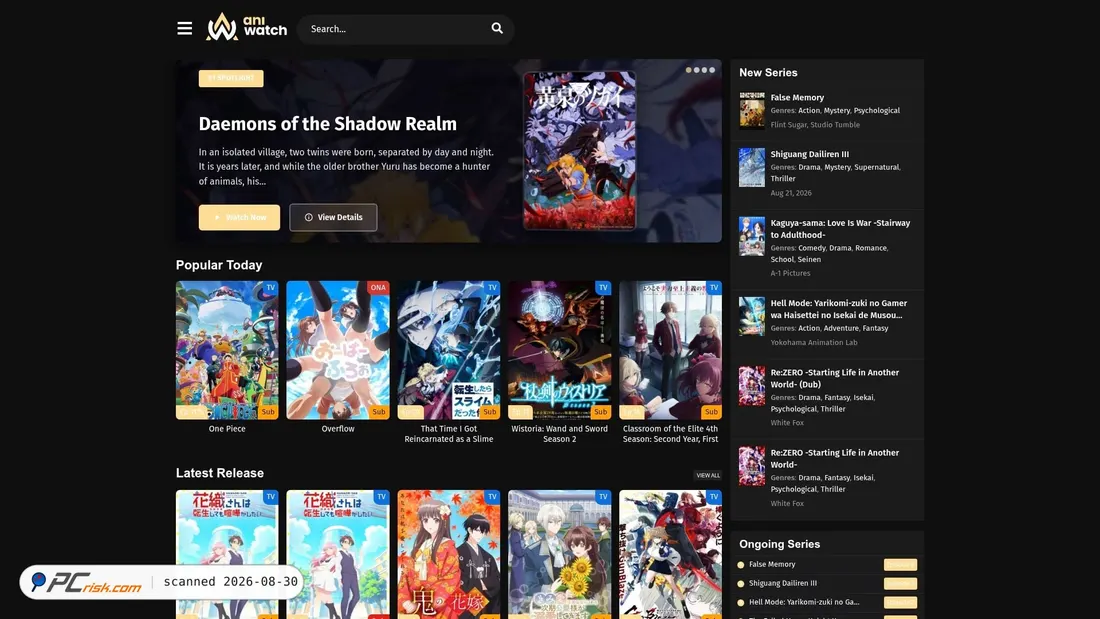Viewport: 1100px width, 619px height.
Task: Click Adventure genre under Hell Mode
Action: [841, 328]
